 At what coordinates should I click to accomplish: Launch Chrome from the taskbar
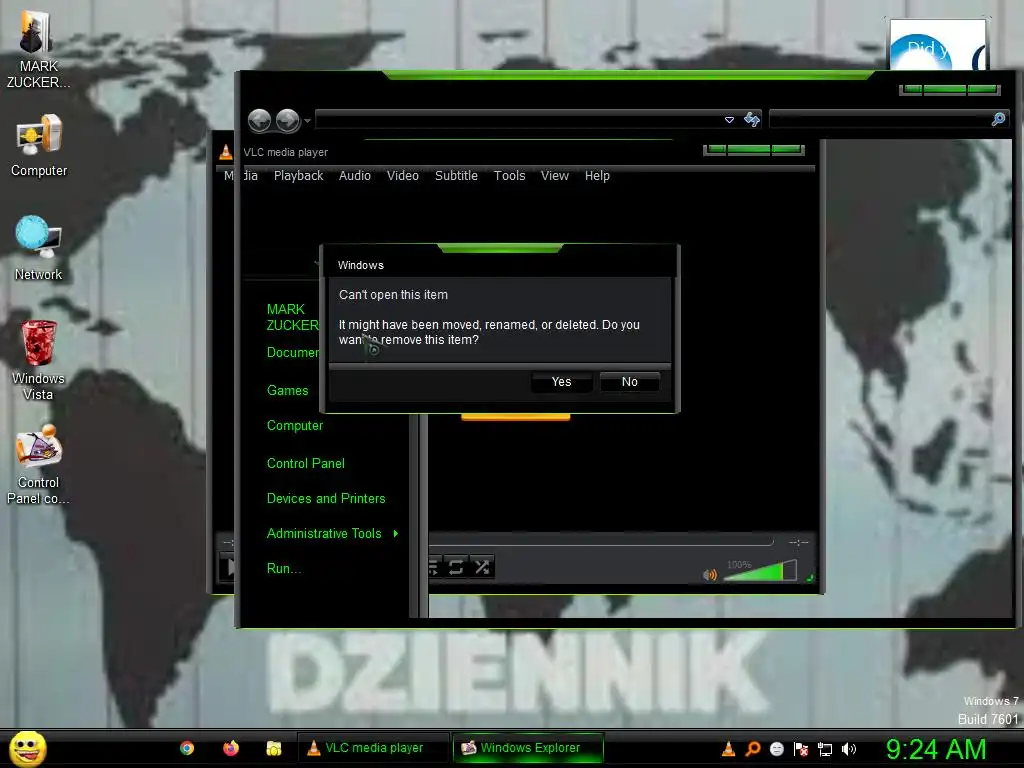(x=187, y=748)
